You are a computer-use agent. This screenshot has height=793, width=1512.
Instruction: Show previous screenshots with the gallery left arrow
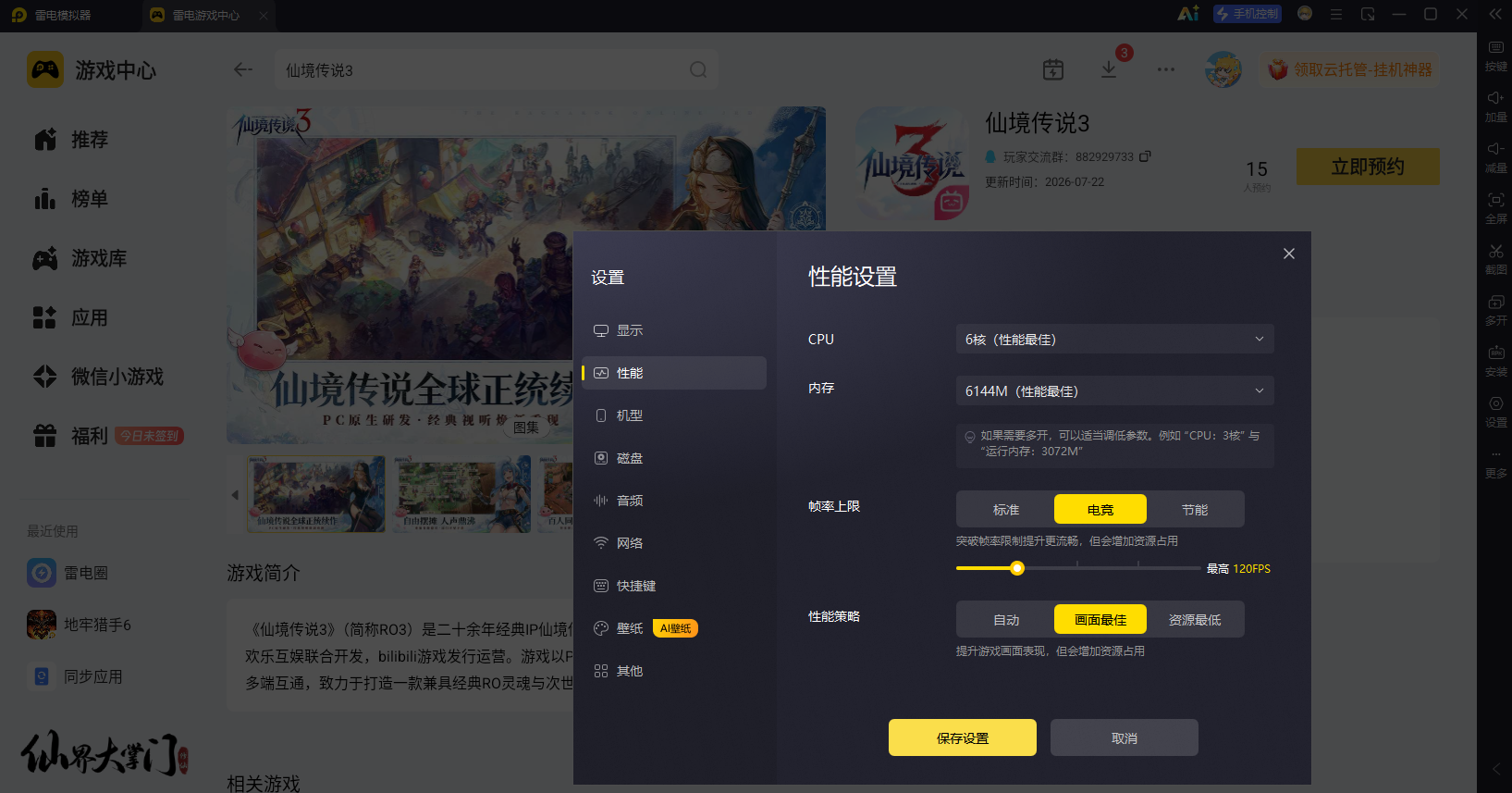[235, 495]
